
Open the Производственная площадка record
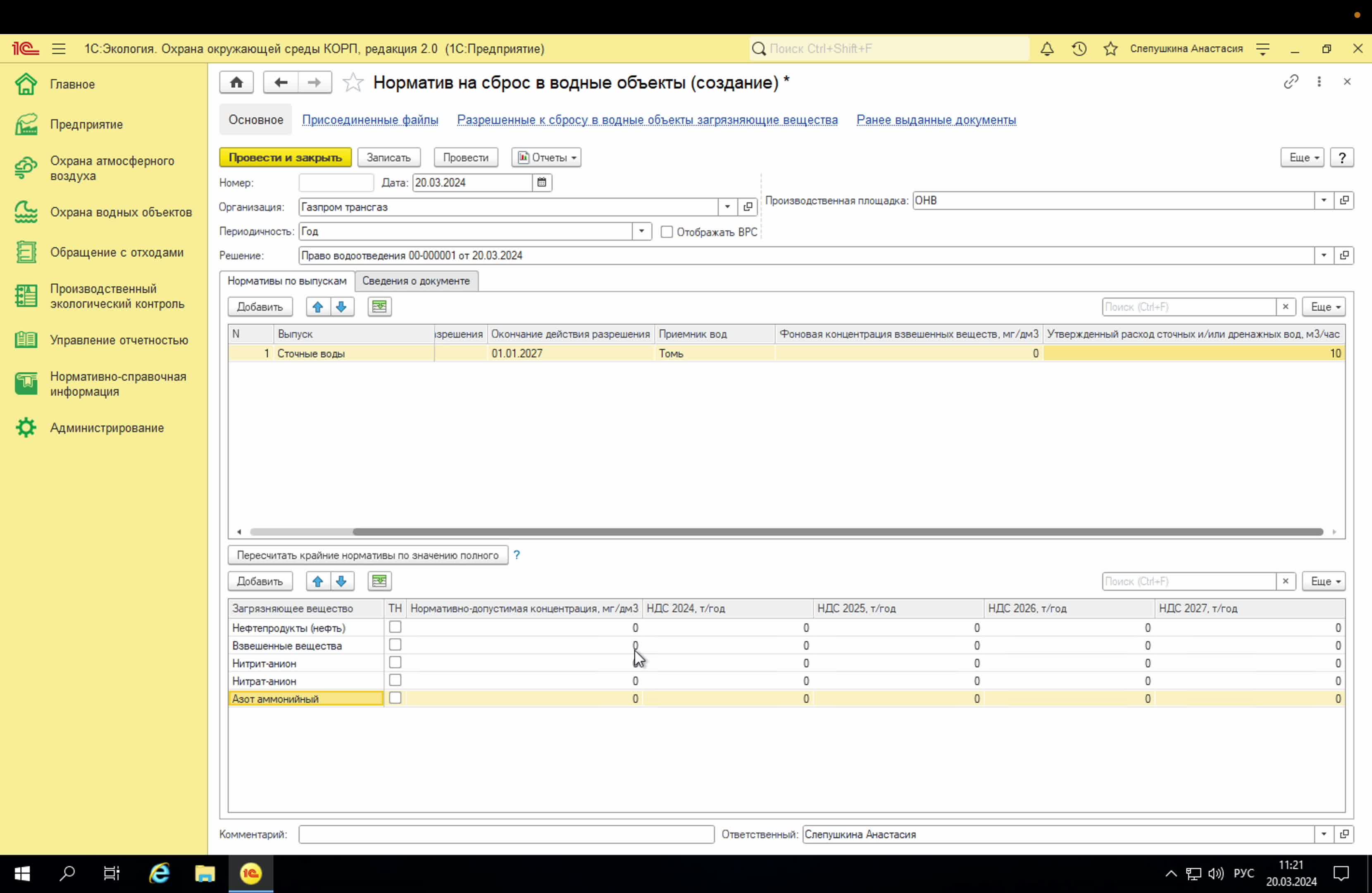1344,201
